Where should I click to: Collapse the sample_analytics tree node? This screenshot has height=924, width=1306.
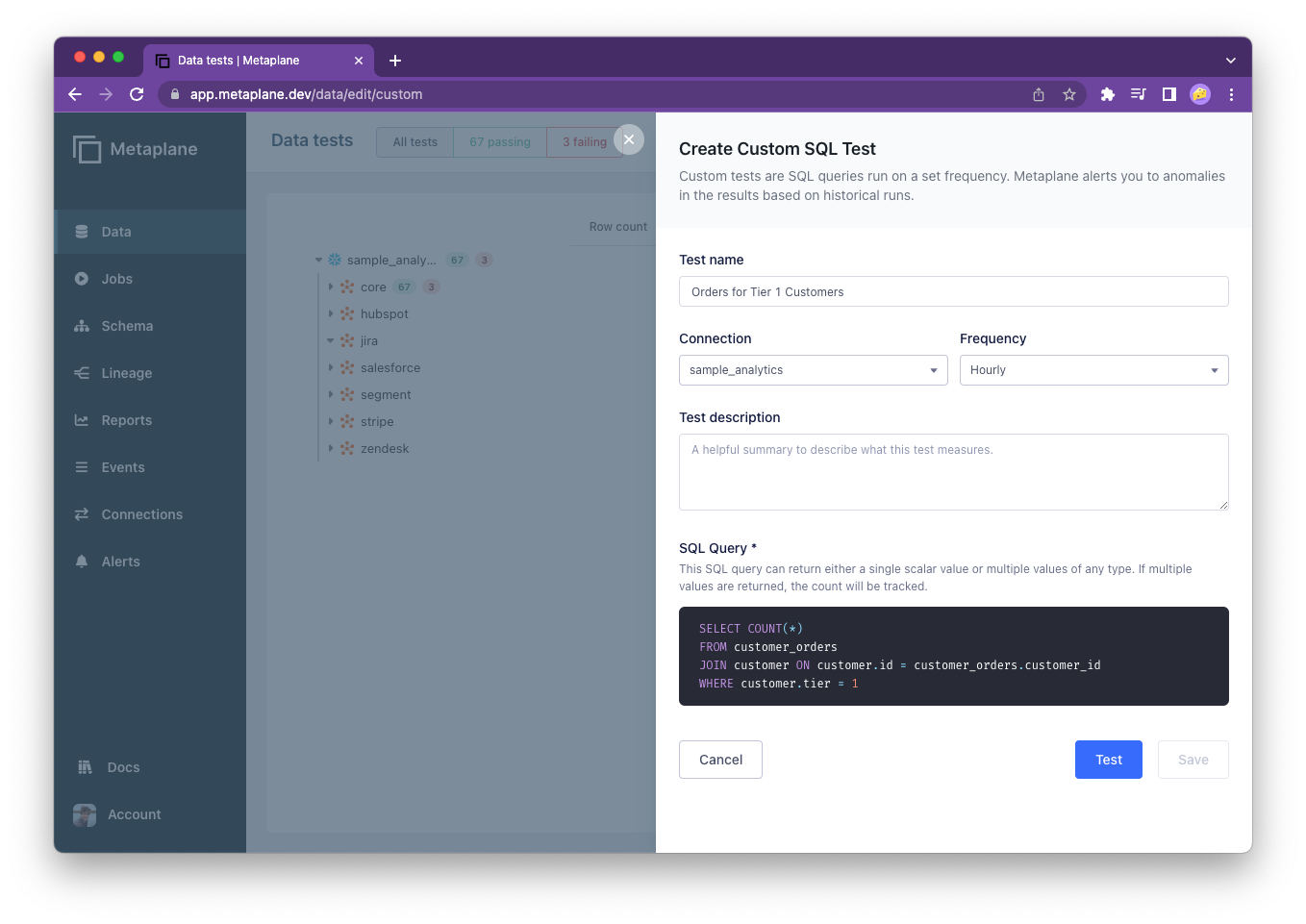[319, 260]
